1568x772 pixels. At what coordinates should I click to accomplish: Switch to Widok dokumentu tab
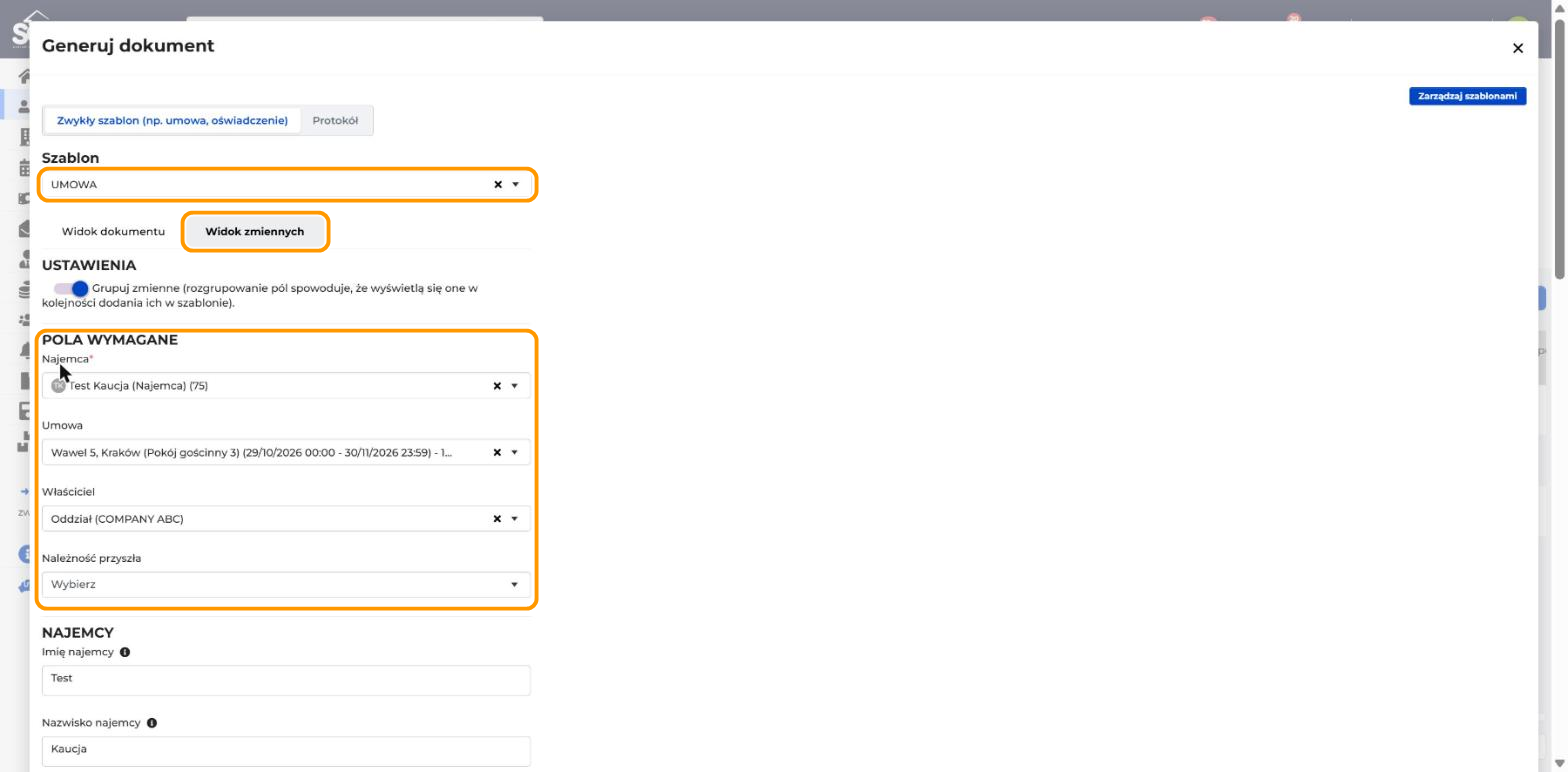113,232
